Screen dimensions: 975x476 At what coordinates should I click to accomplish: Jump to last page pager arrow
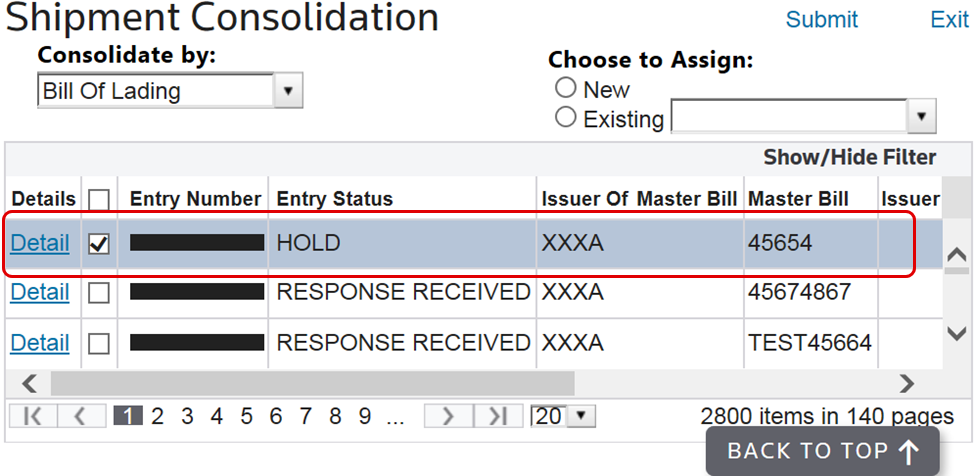coord(499,416)
